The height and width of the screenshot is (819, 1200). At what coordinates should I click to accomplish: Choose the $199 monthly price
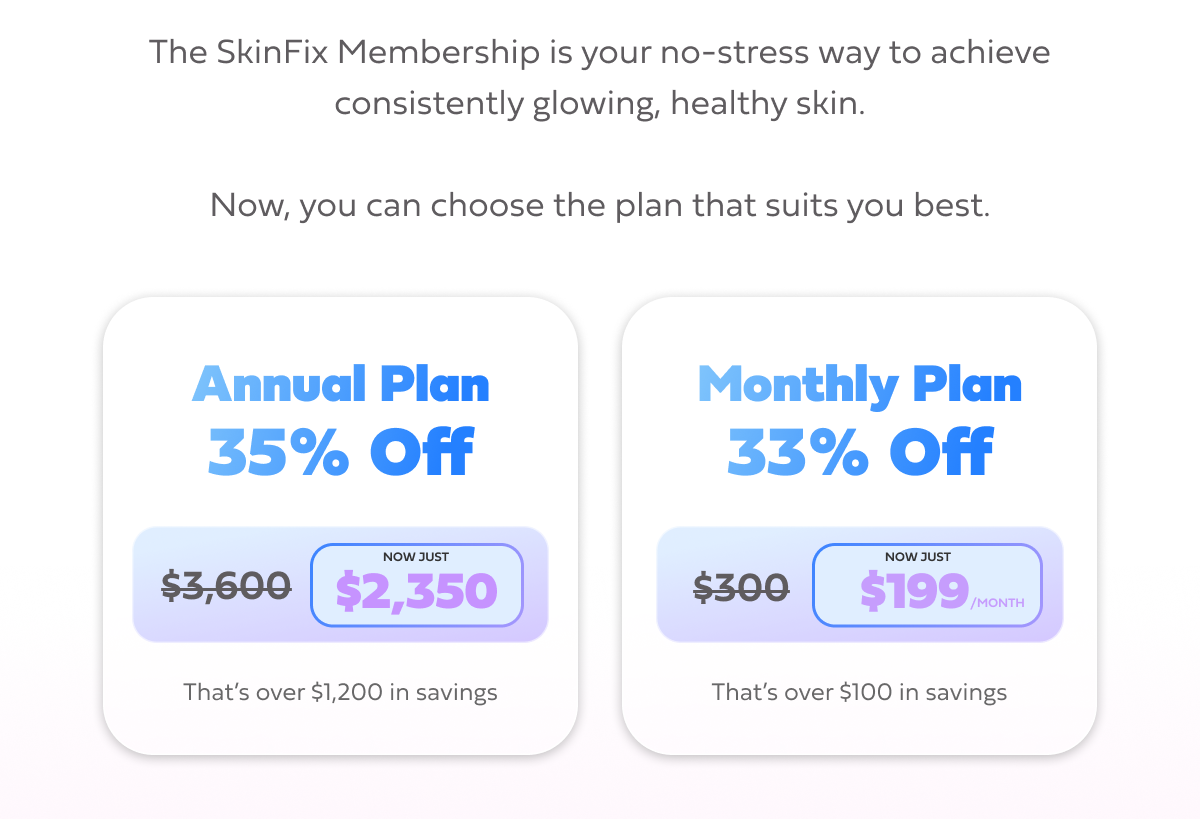tap(914, 592)
